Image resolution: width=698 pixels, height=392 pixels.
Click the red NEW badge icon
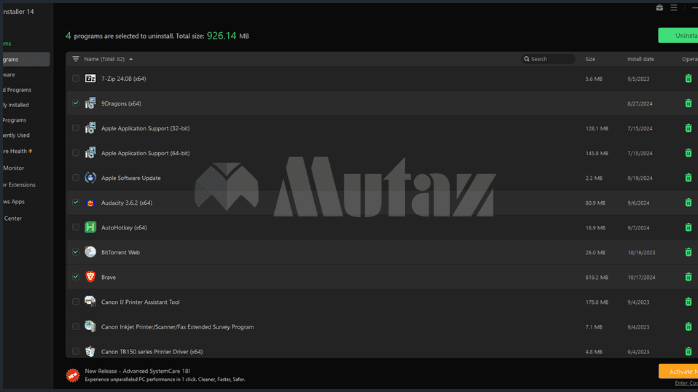coord(73,376)
